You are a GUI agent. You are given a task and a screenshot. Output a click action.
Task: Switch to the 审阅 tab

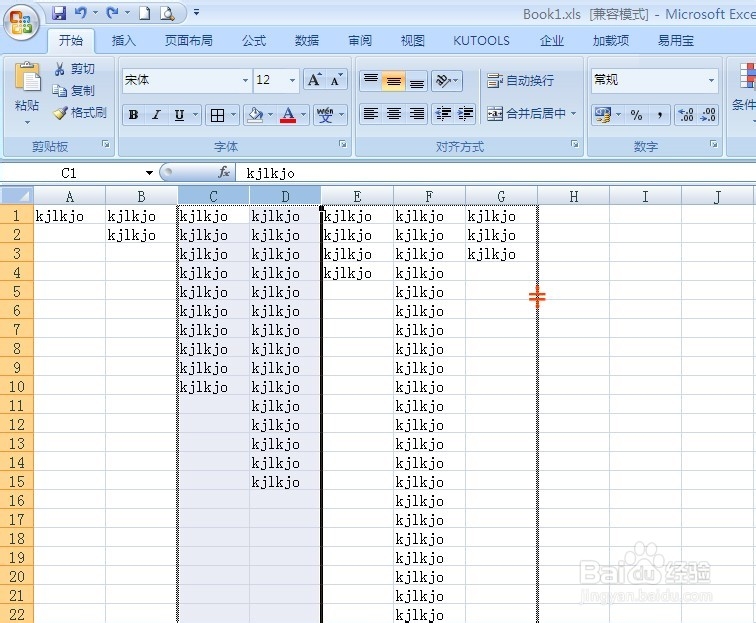360,41
